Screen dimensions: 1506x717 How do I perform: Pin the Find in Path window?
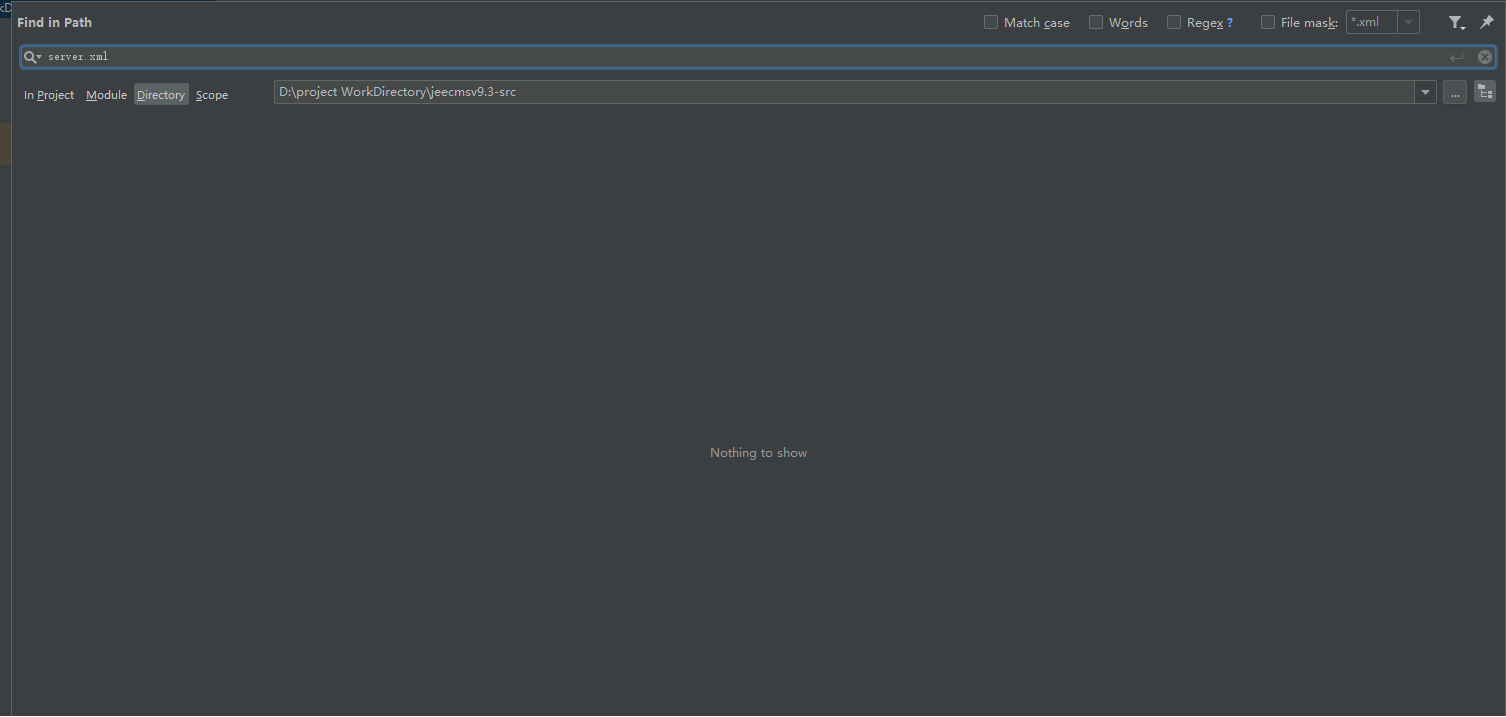tap(1486, 22)
